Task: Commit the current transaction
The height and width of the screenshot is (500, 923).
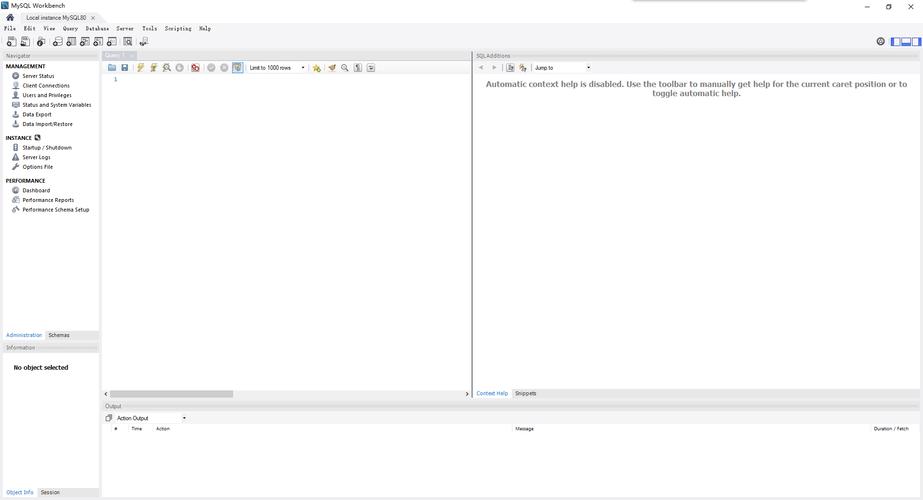Action: click(211, 68)
